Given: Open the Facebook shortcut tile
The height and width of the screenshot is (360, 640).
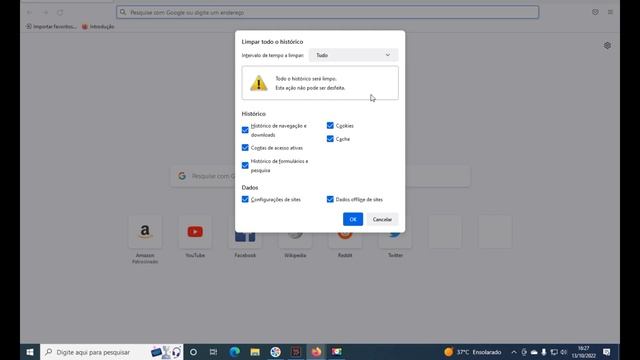Looking at the screenshot, I should 245,241.
